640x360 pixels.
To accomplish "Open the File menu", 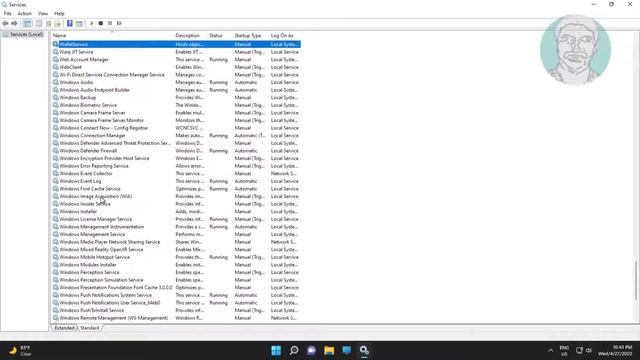I will click(x=8, y=13).
